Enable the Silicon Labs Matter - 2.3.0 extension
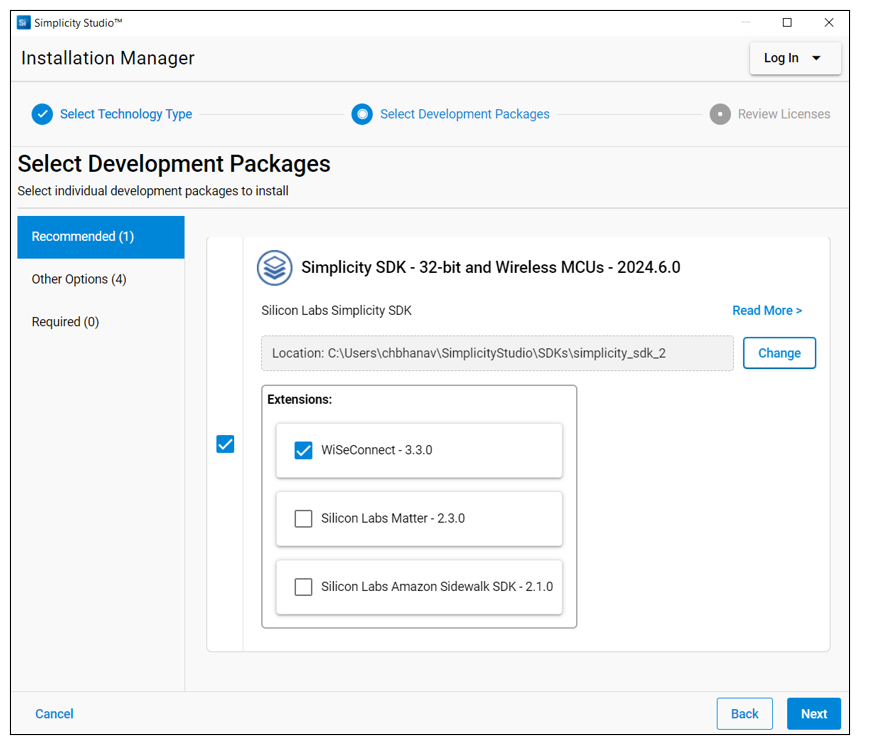875x743 pixels. point(303,518)
